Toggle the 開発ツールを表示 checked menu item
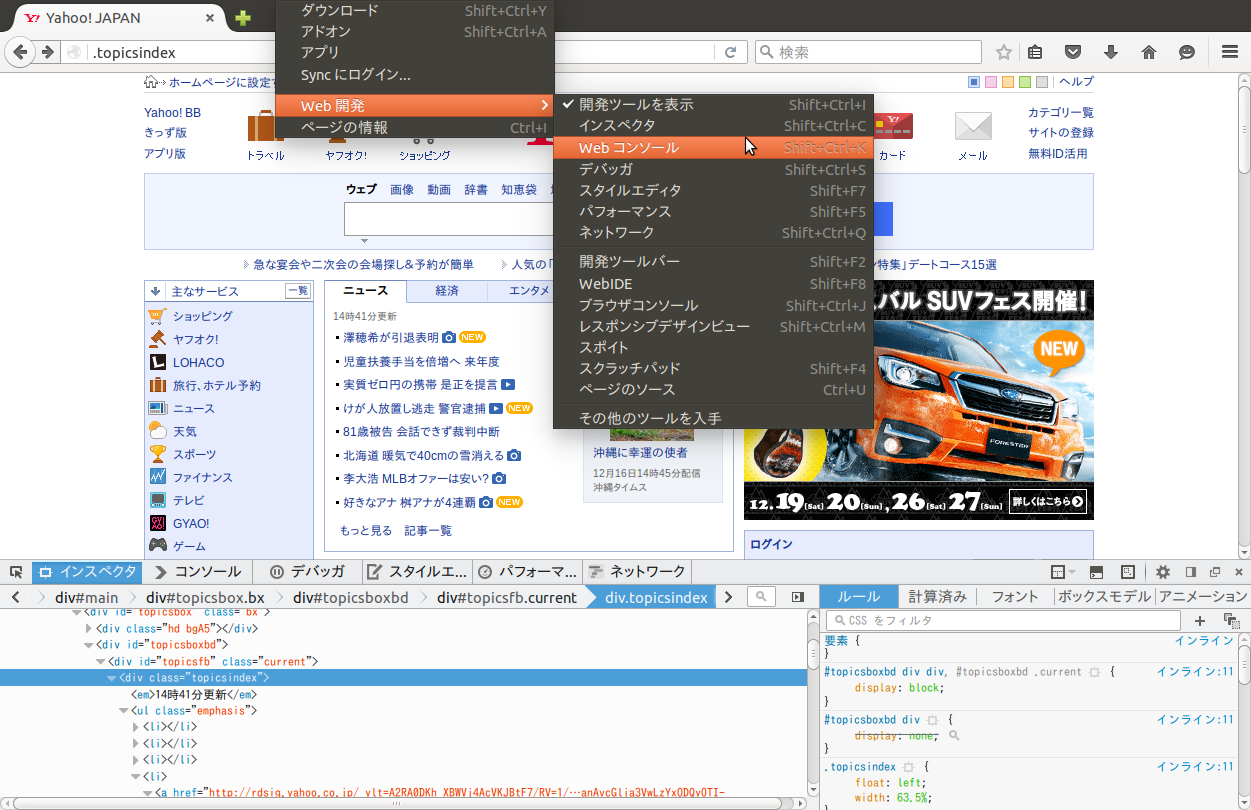This screenshot has height=810, width=1251. click(x=635, y=105)
